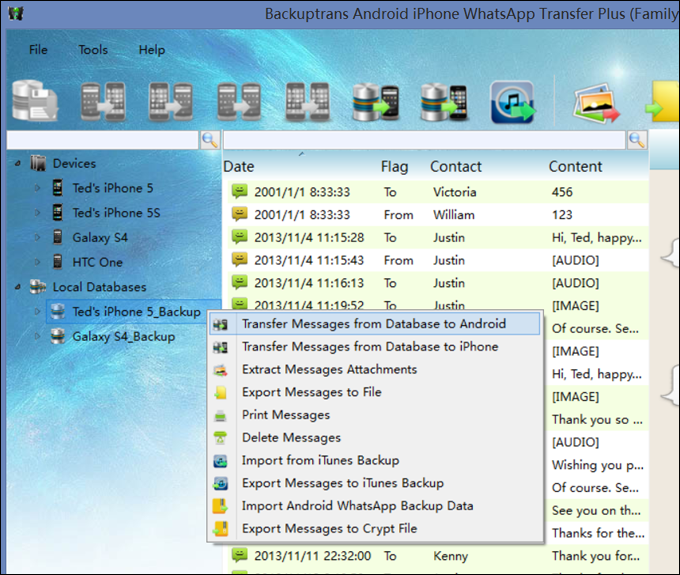Choose Export Messages to iTunes Backup

click(375, 484)
